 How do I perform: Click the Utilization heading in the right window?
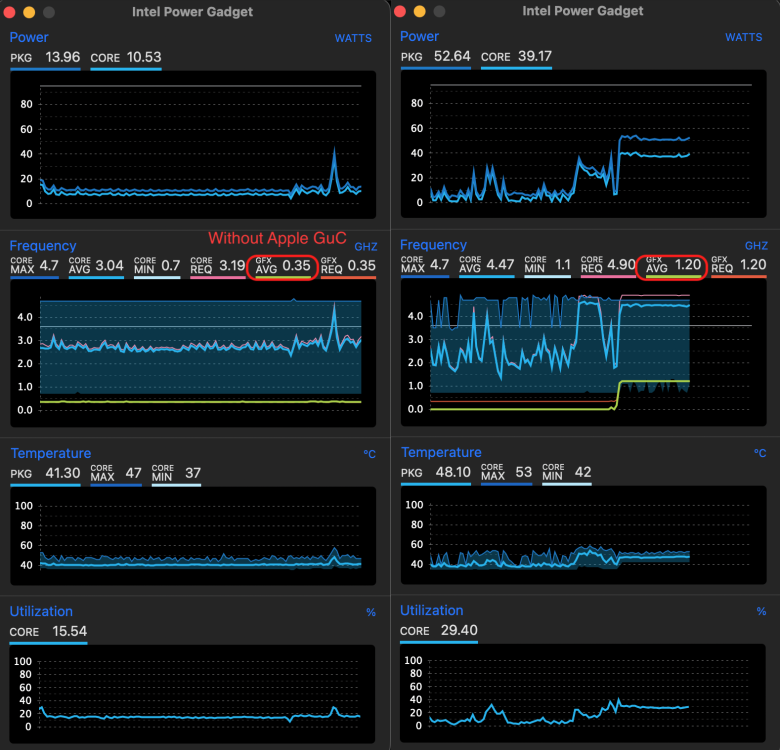(432, 610)
